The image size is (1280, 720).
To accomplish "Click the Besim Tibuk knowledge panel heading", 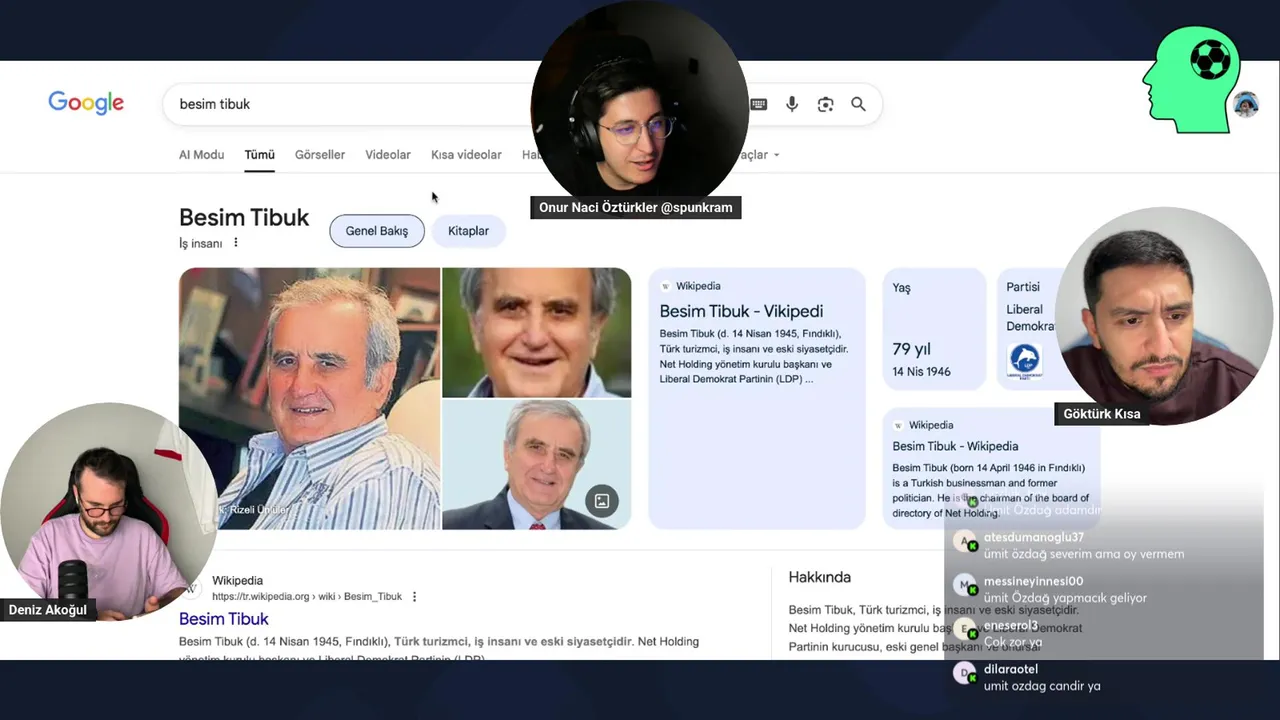I will (x=244, y=218).
